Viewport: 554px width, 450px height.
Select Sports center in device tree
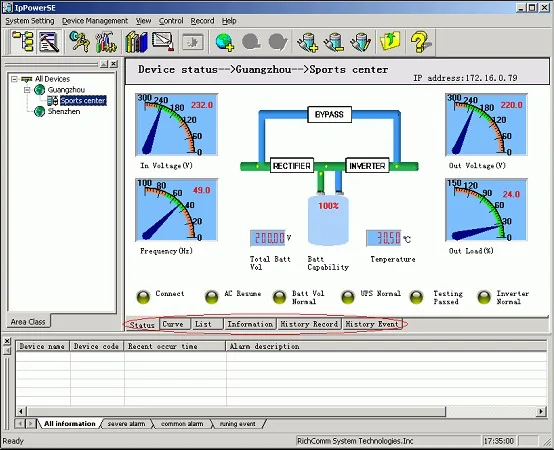[83, 101]
